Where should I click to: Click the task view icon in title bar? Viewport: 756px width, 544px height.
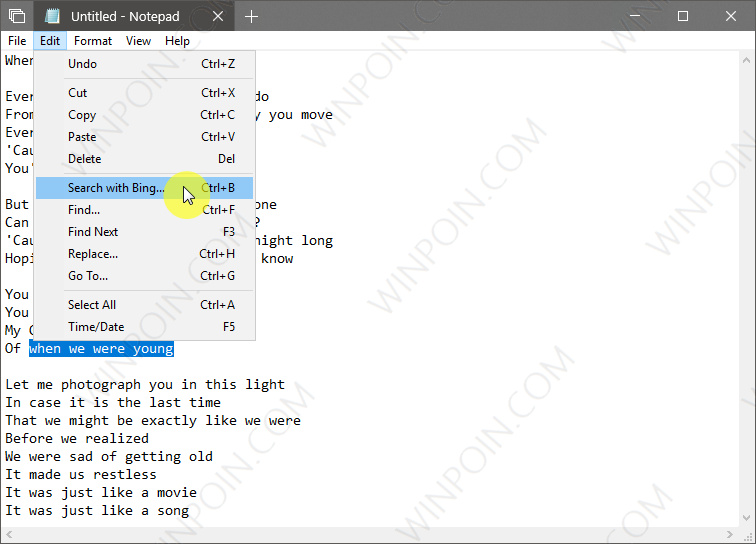coord(17,16)
